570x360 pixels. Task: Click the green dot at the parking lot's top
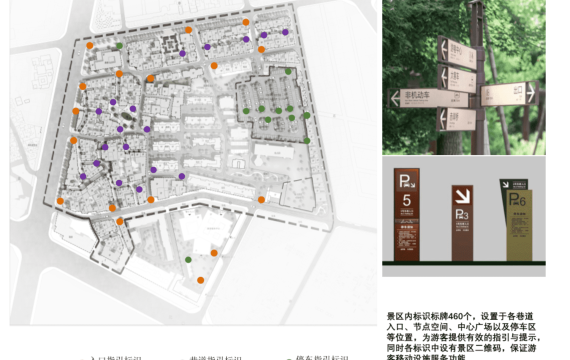288,72
